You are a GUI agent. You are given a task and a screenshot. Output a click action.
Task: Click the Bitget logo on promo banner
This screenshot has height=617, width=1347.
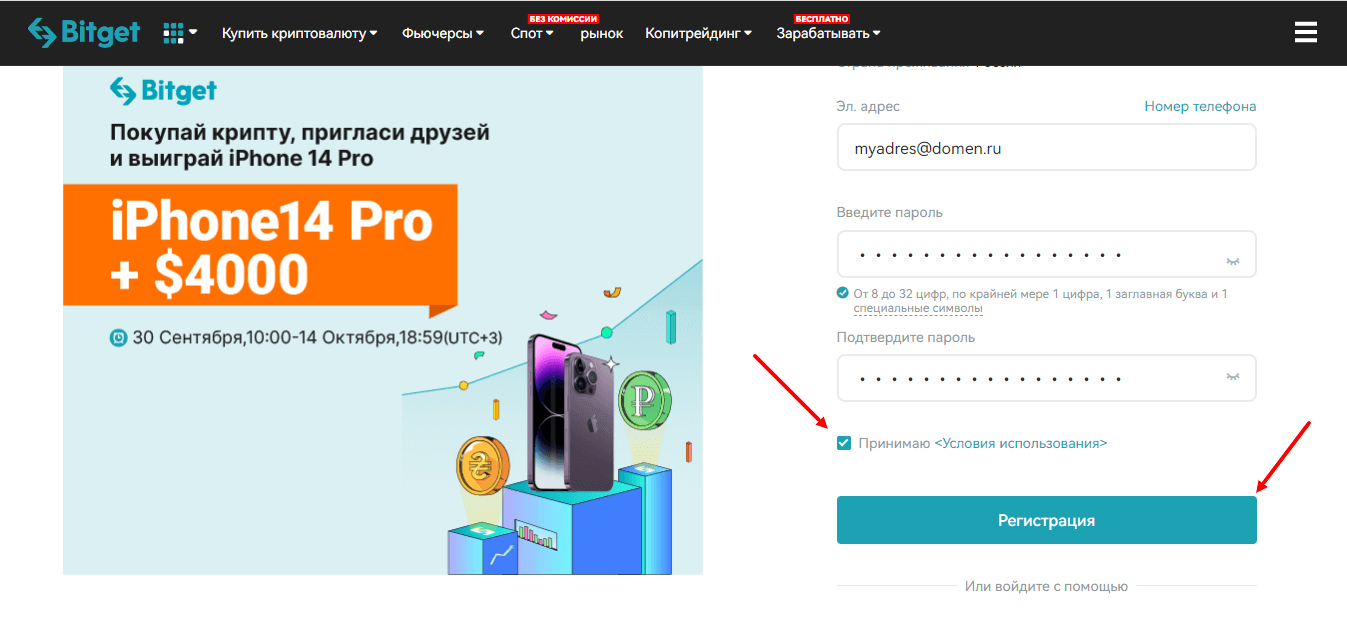pyautogui.click(x=164, y=91)
